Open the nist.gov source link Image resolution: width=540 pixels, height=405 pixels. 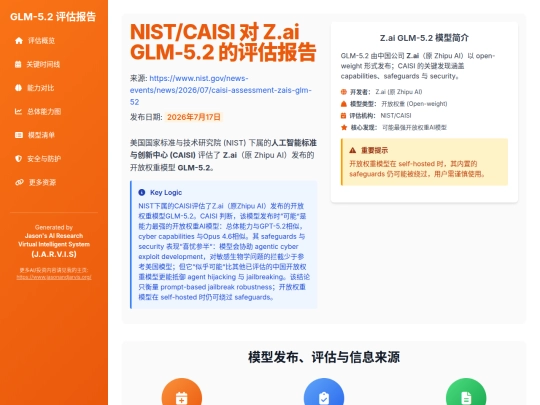coord(221,90)
